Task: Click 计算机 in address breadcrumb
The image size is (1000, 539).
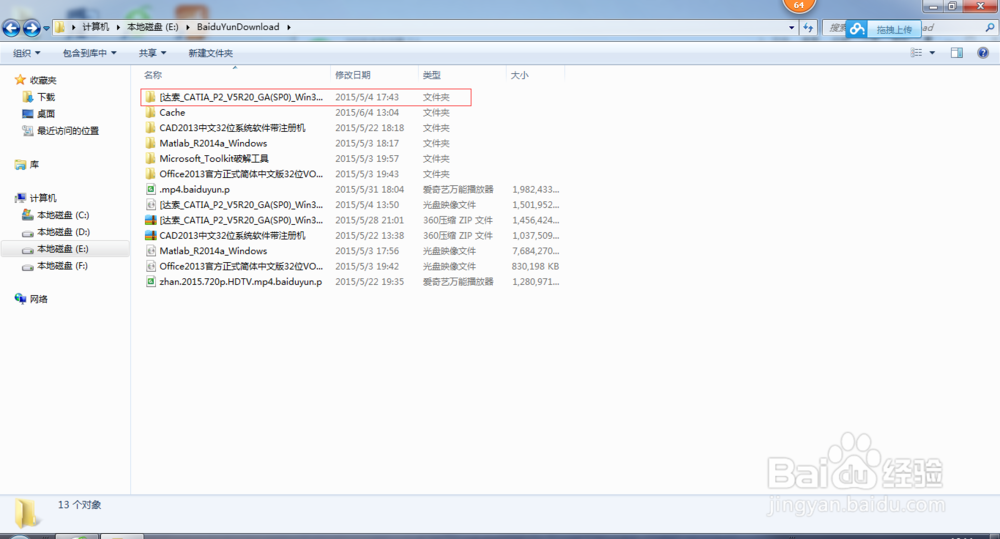Action: (96, 27)
